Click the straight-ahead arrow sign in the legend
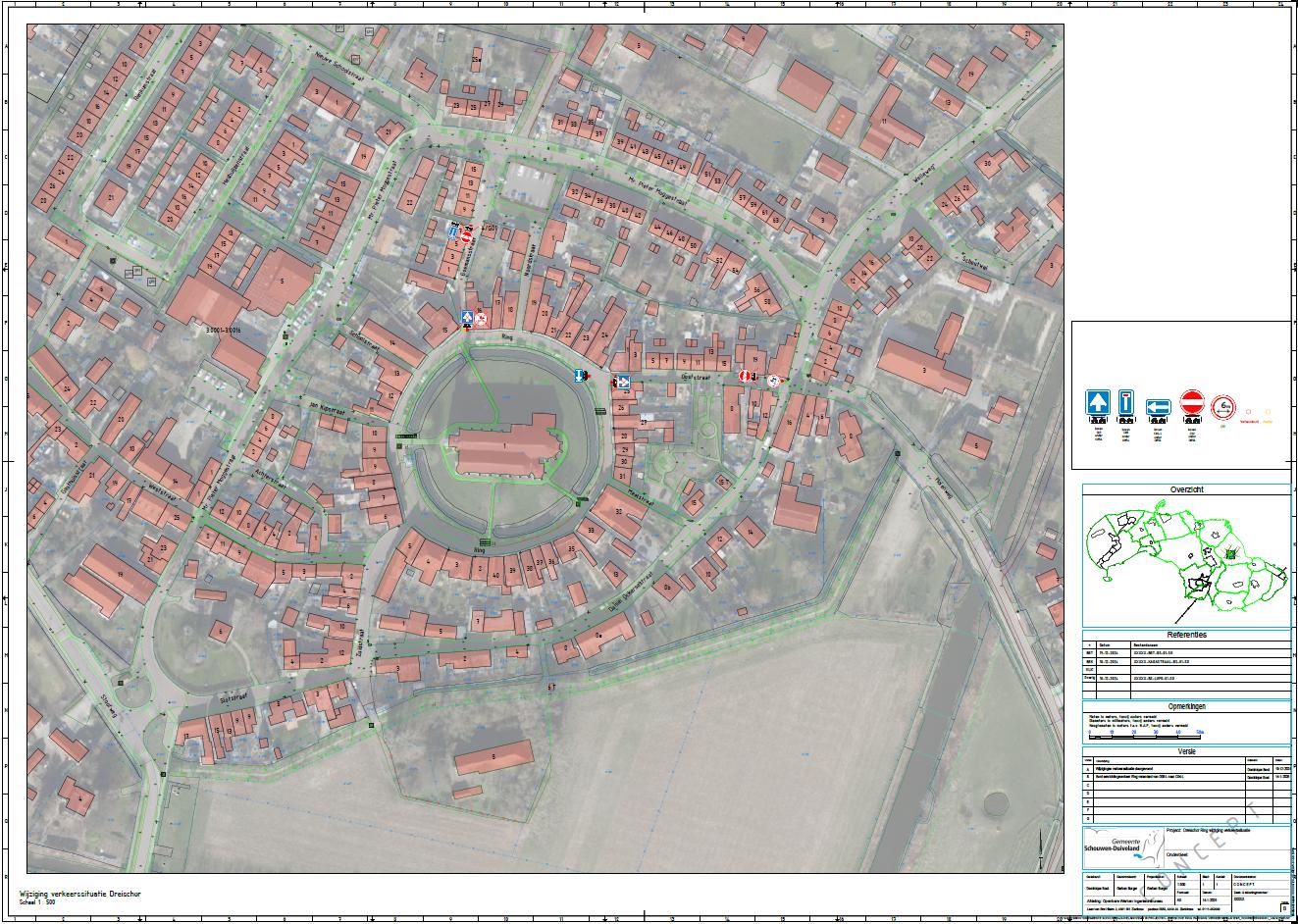 click(x=1098, y=403)
